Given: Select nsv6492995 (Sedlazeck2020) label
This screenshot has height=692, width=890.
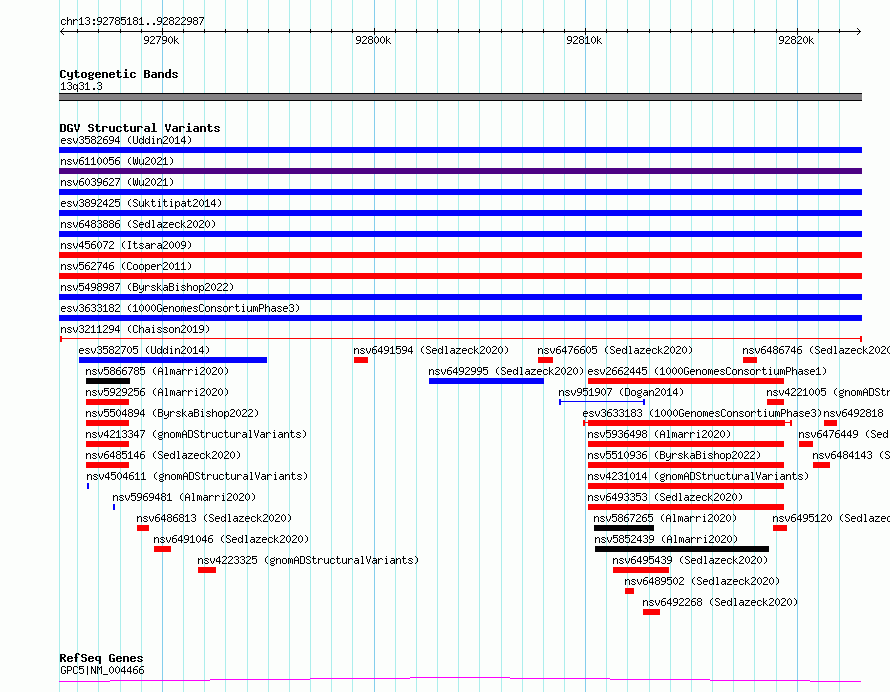Looking at the screenshot, I should click(x=506, y=371).
